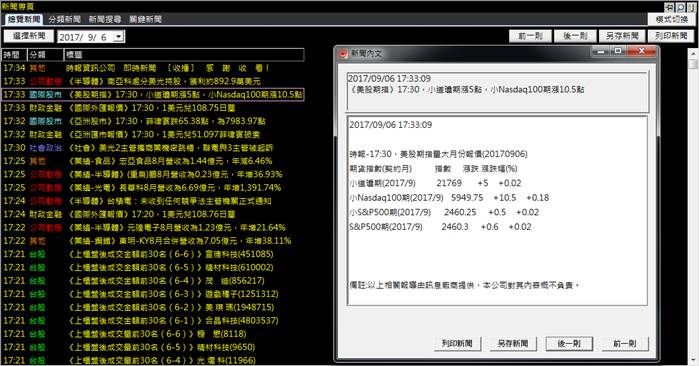
Task: Click the 前一則 button in top toolbar
Action: point(530,36)
